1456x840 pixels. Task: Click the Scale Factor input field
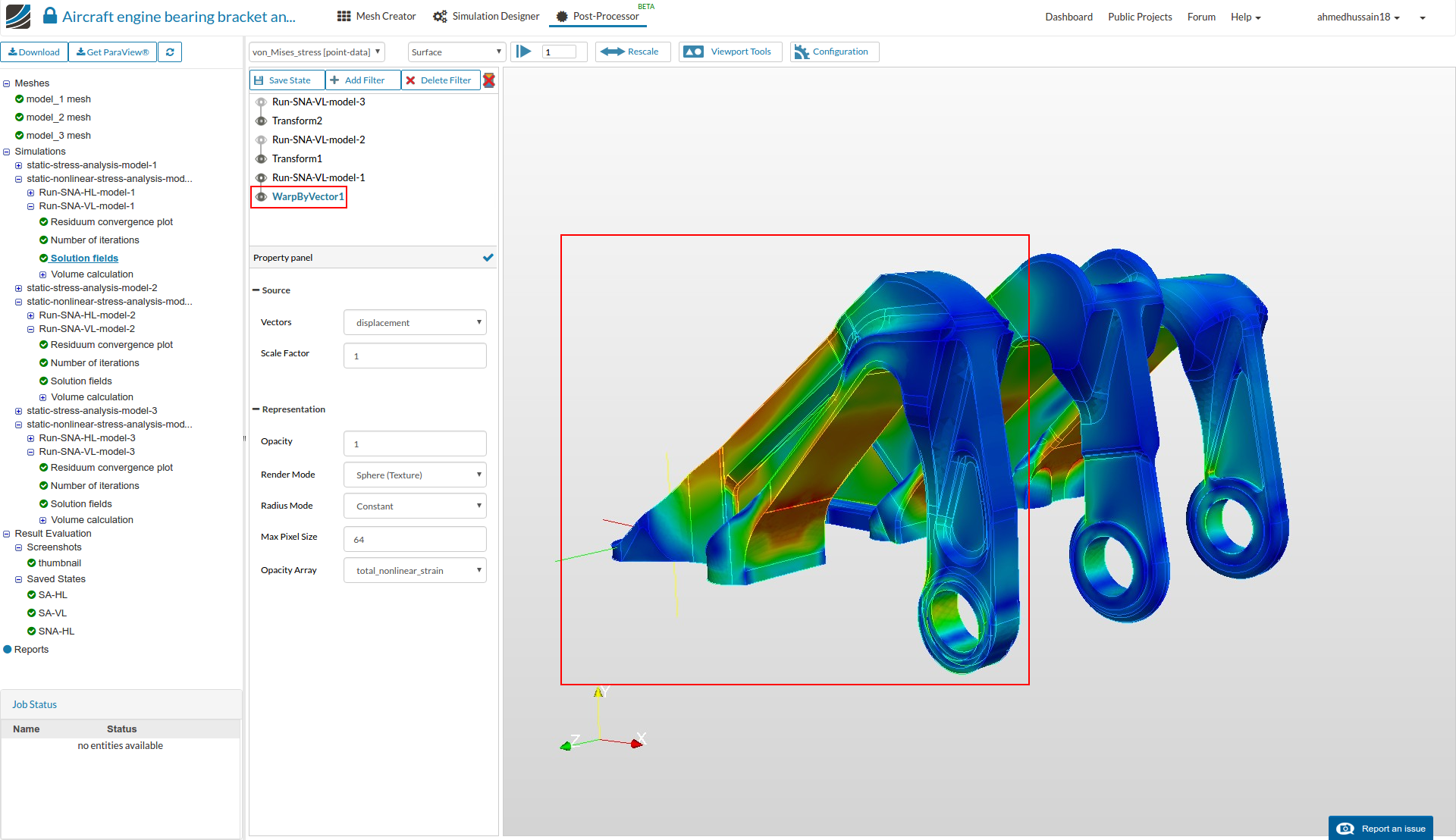click(415, 356)
